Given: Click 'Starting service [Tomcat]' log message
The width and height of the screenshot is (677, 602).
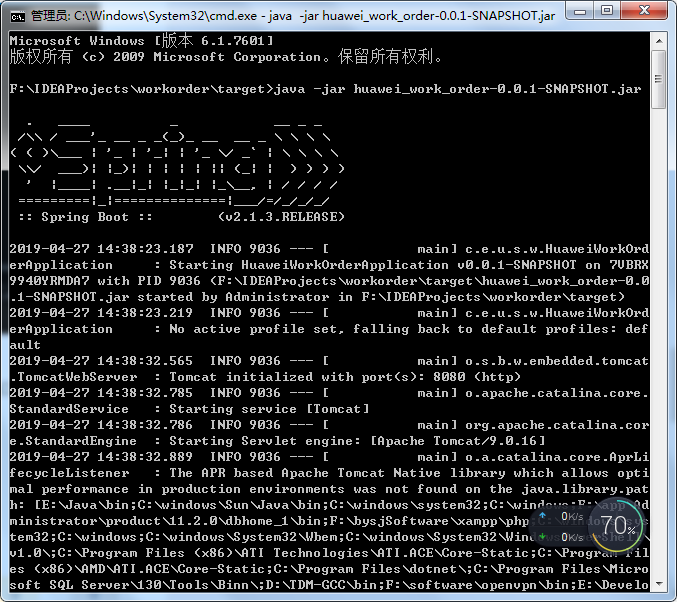Looking at the screenshot, I should (269, 409).
